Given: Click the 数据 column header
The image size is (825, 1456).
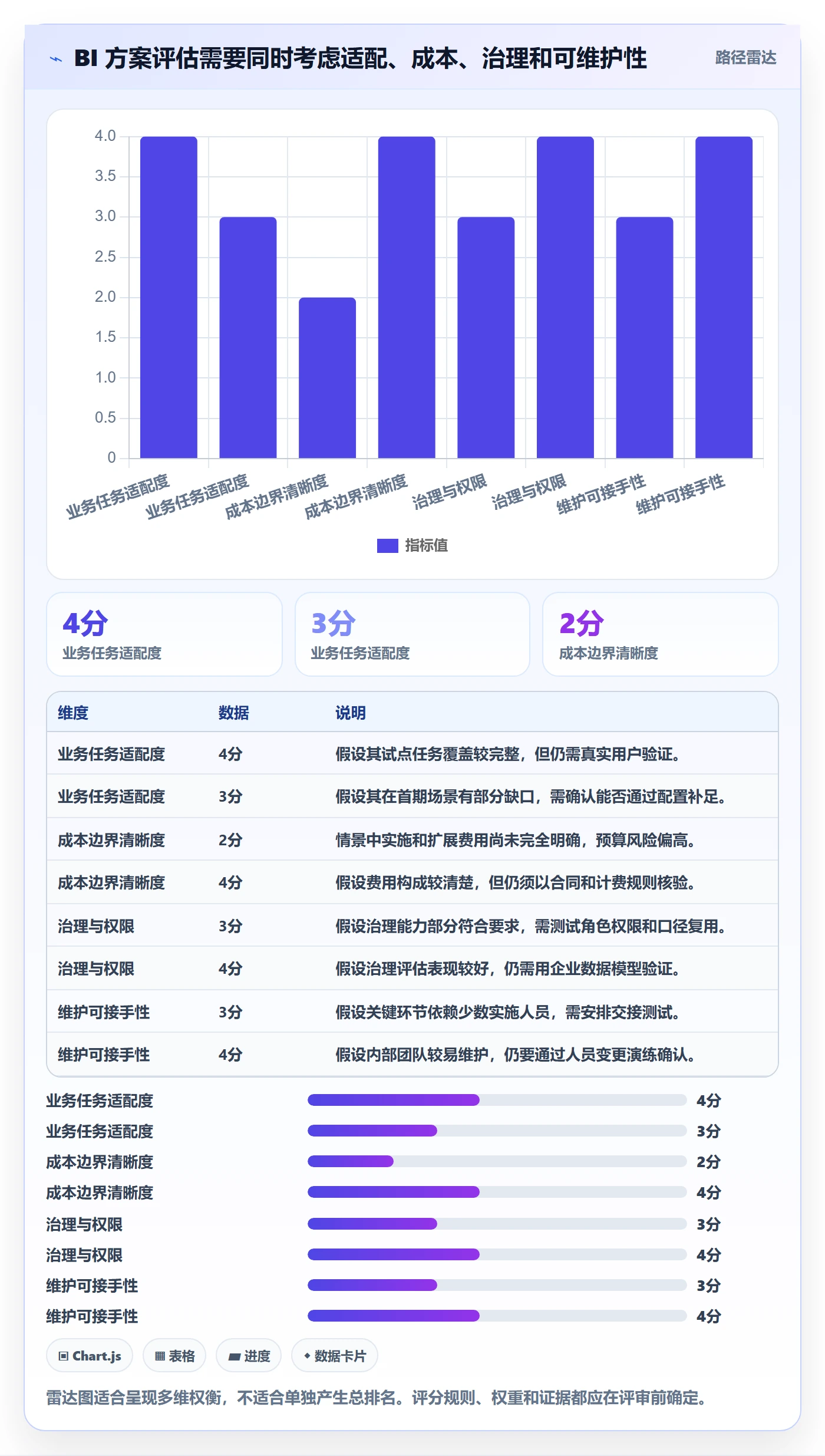Looking at the screenshot, I should [x=234, y=713].
